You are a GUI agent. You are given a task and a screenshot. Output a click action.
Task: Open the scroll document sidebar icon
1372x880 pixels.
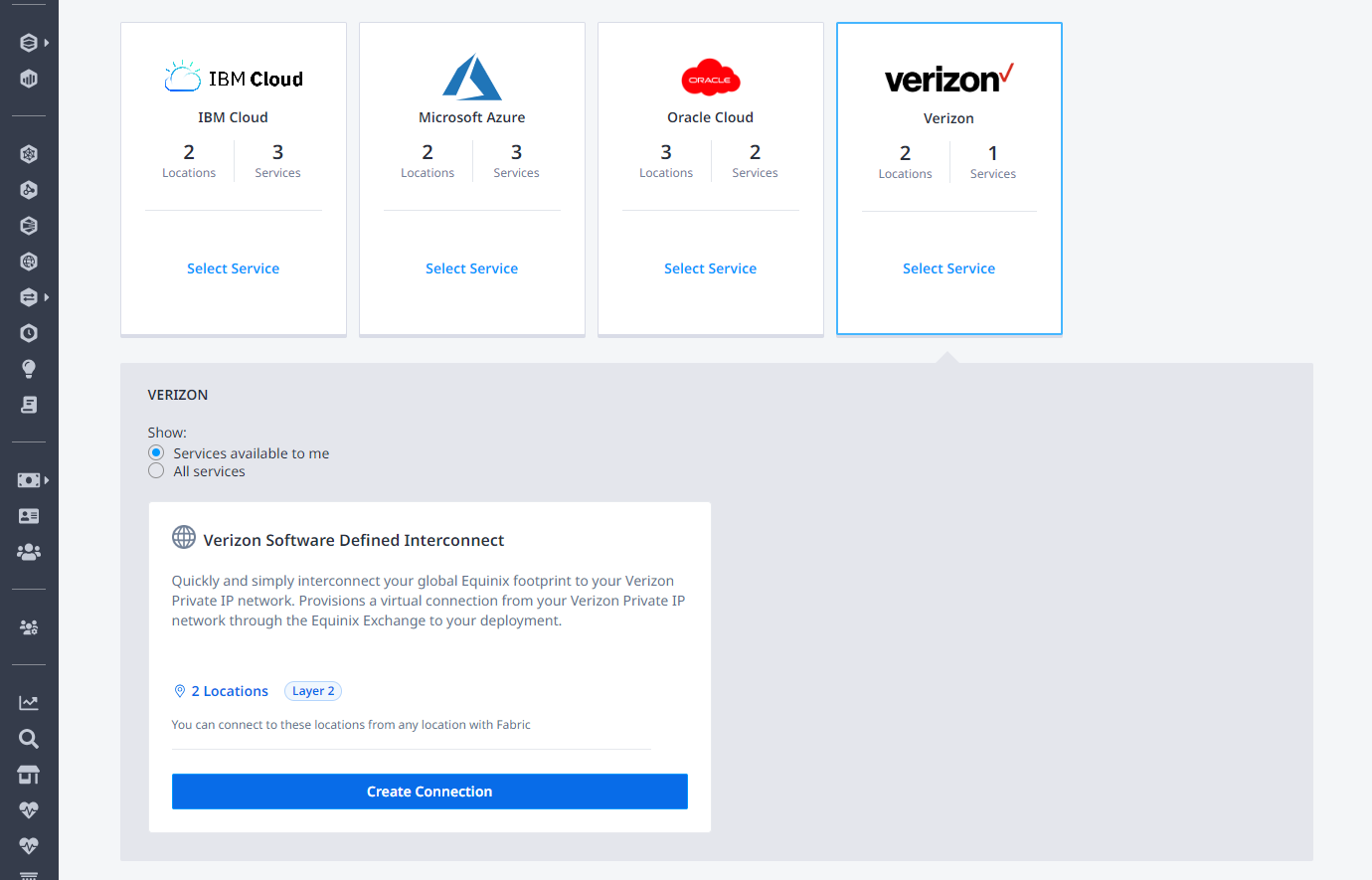pyautogui.click(x=29, y=405)
